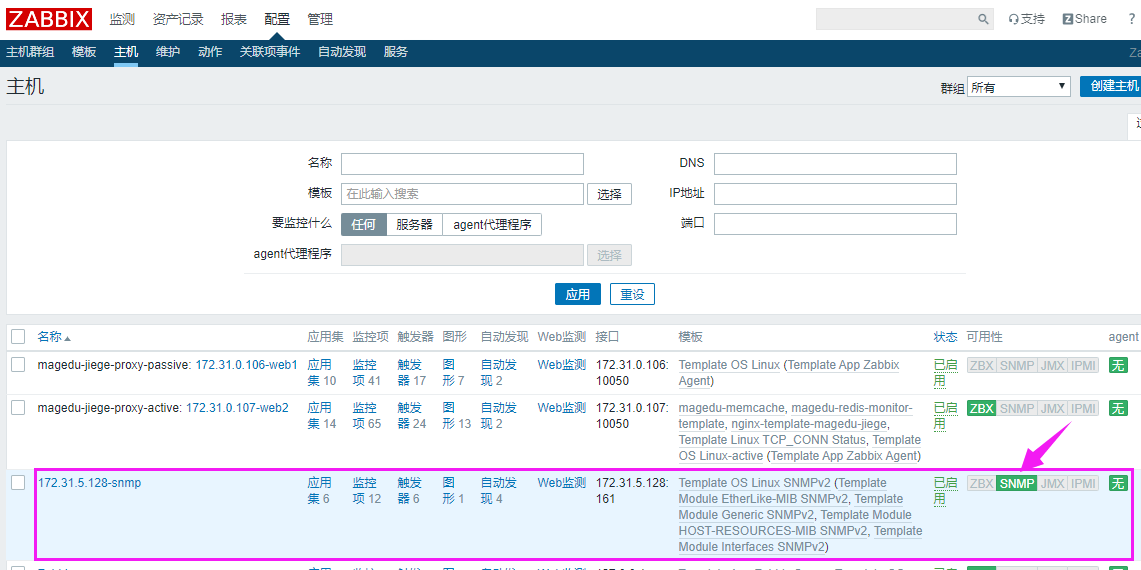Open Web监测 for 172.31.0.106-web1
This screenshot has height=570, width=1141.
click(x=562, y=365)
